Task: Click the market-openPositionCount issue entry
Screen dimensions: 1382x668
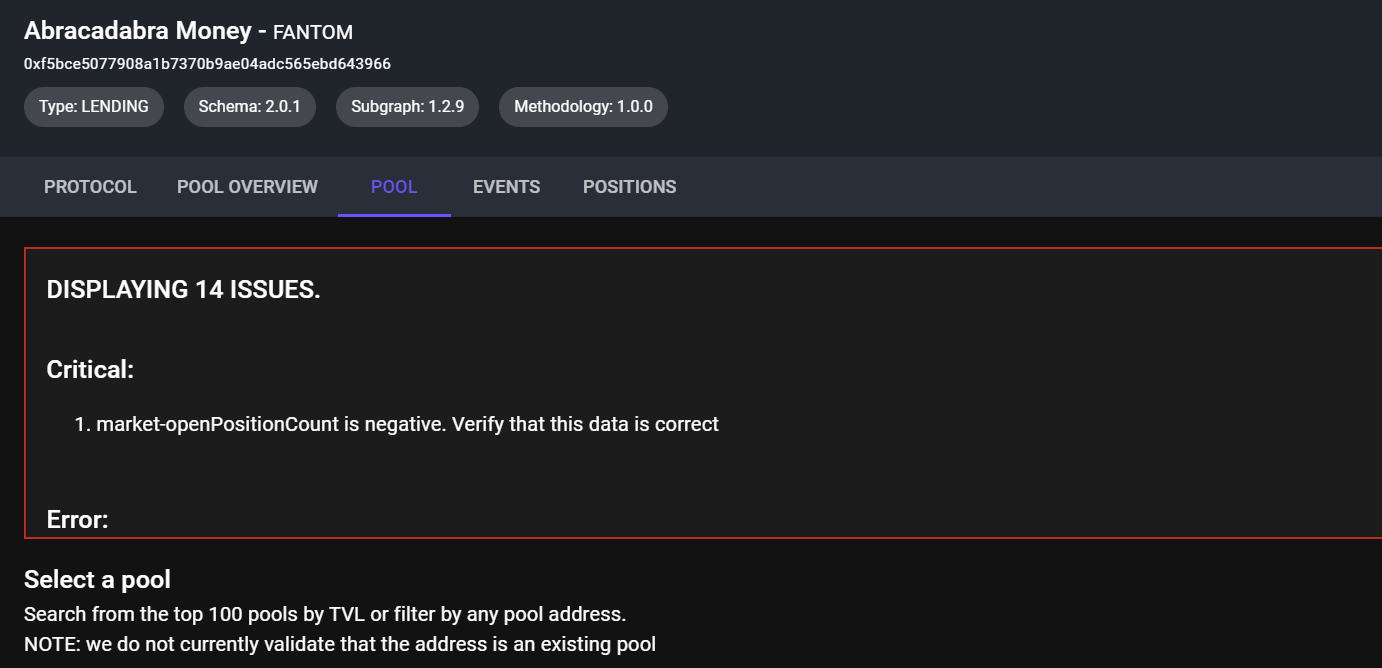Action: click(x=406, y=423)
